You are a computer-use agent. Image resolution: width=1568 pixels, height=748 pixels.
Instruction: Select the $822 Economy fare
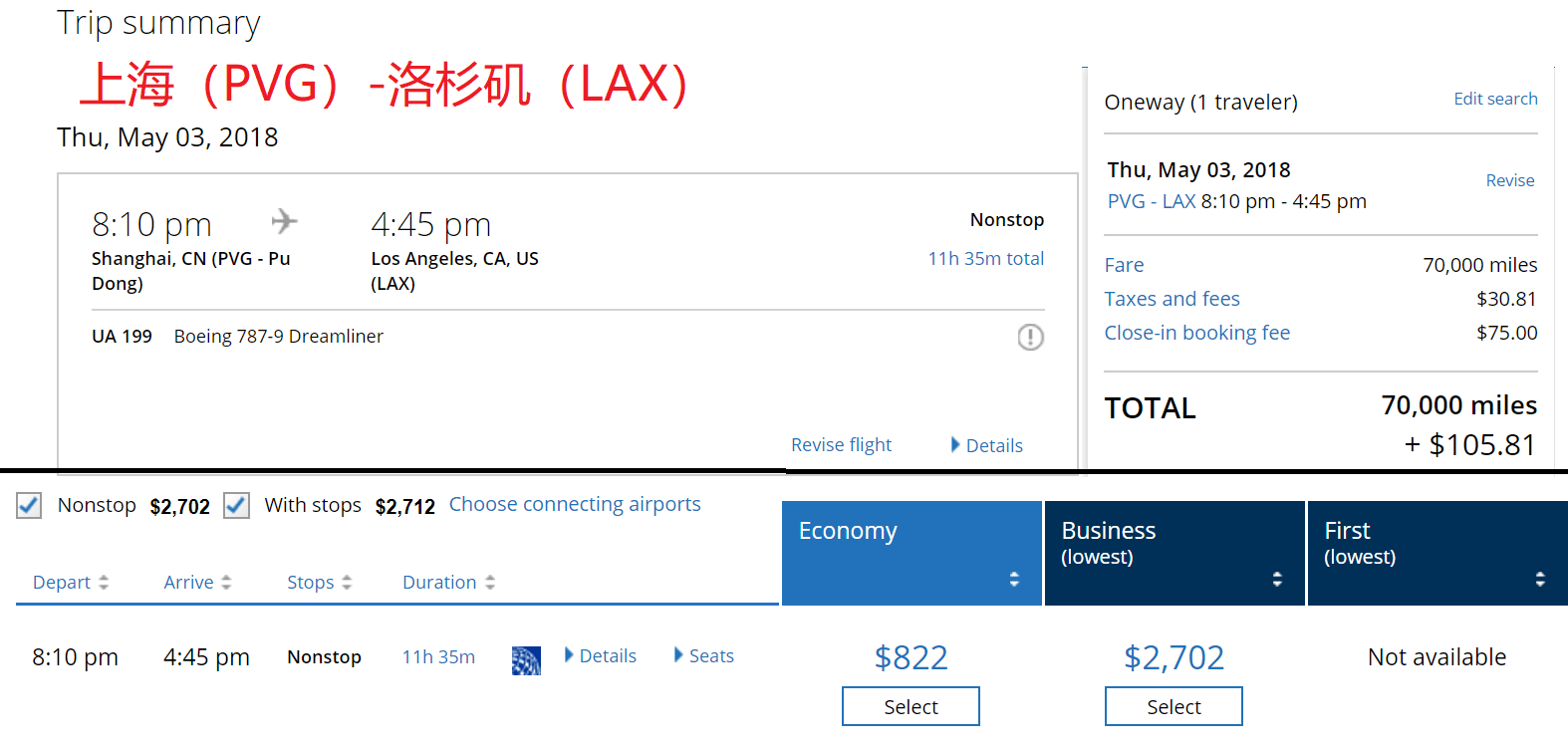pos(911,706)
